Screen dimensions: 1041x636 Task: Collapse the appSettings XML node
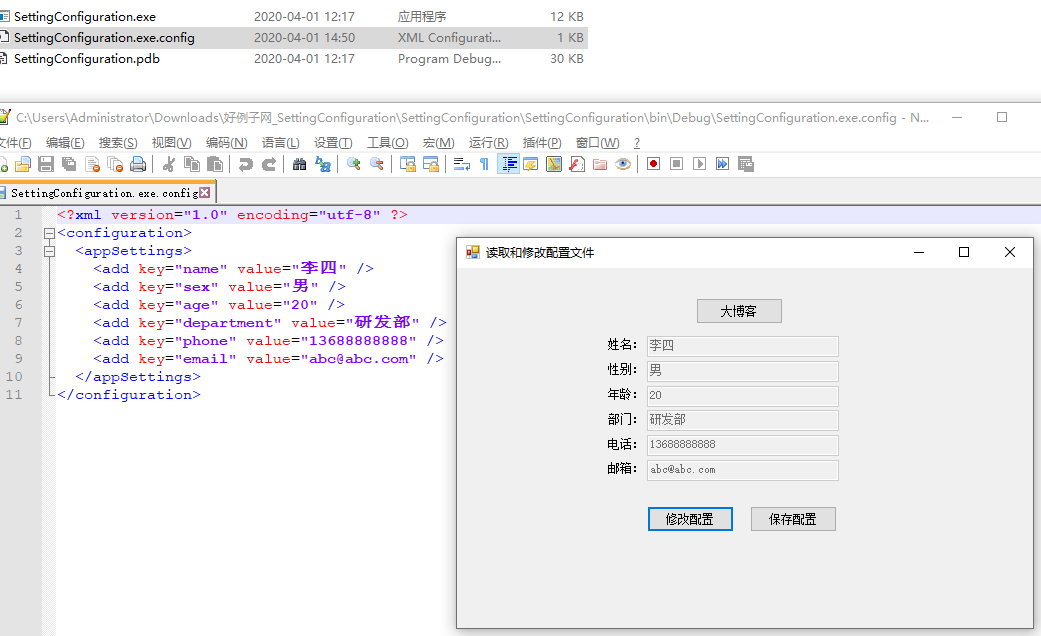(49, 251)
